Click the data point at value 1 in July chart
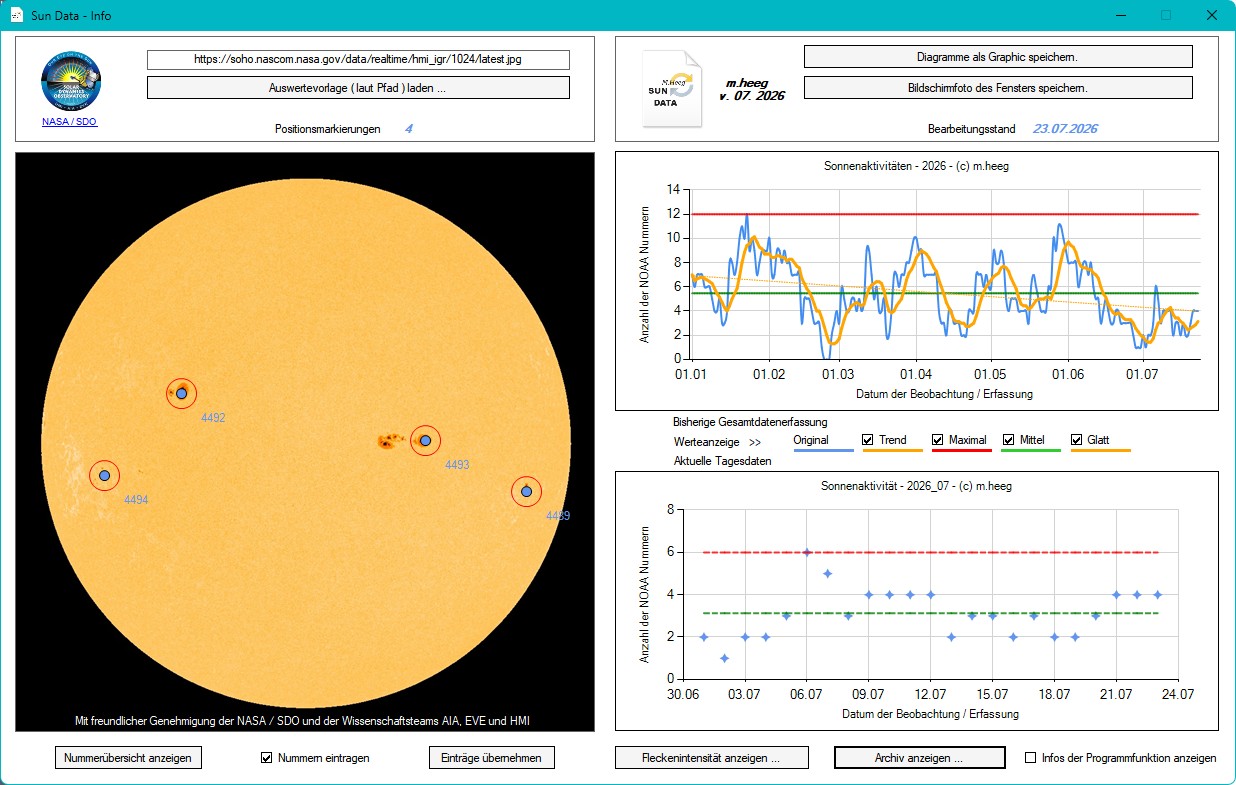 pyautogui.click(x=724, y=658)
